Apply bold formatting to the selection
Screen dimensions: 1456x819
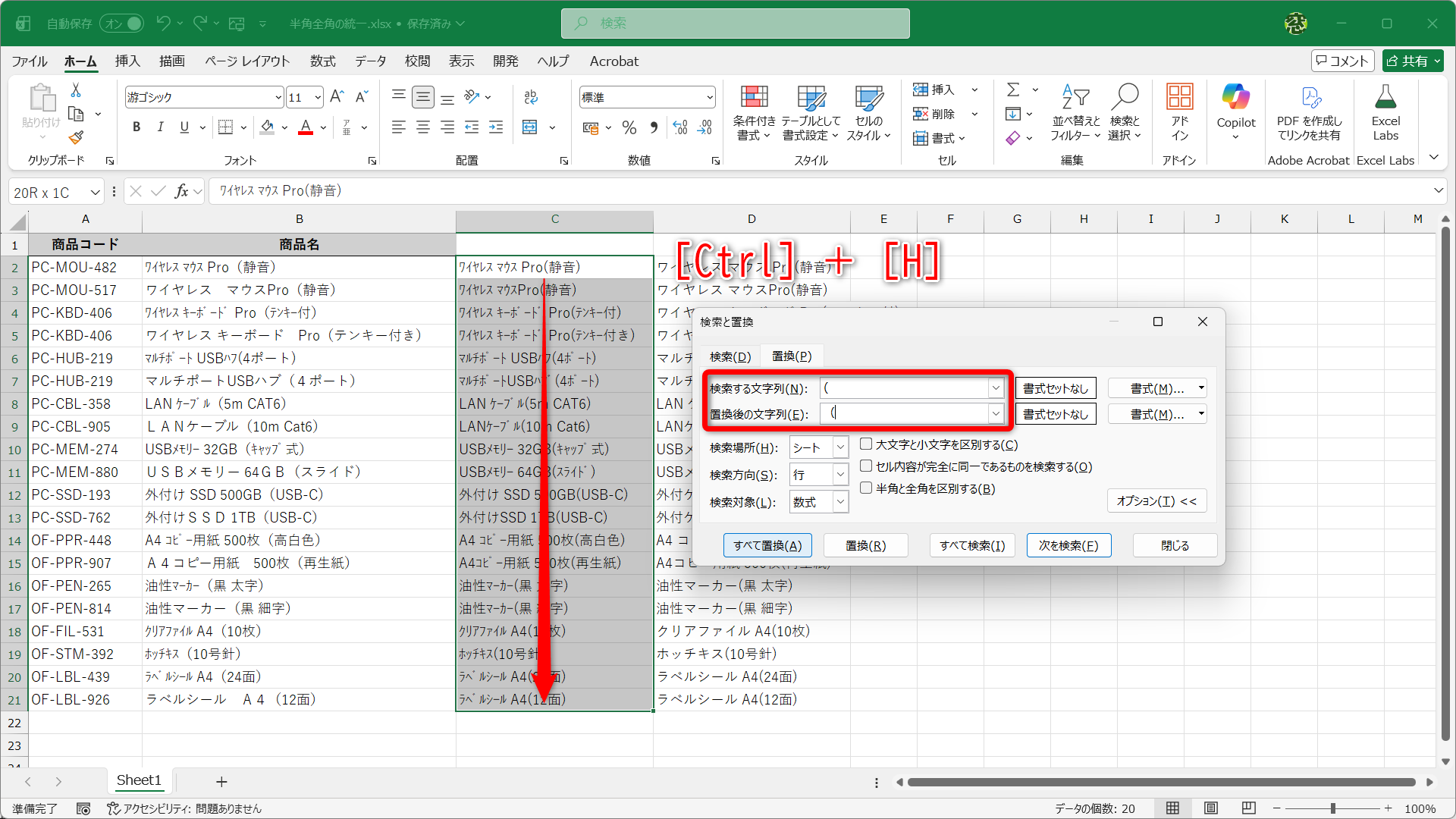136,127
